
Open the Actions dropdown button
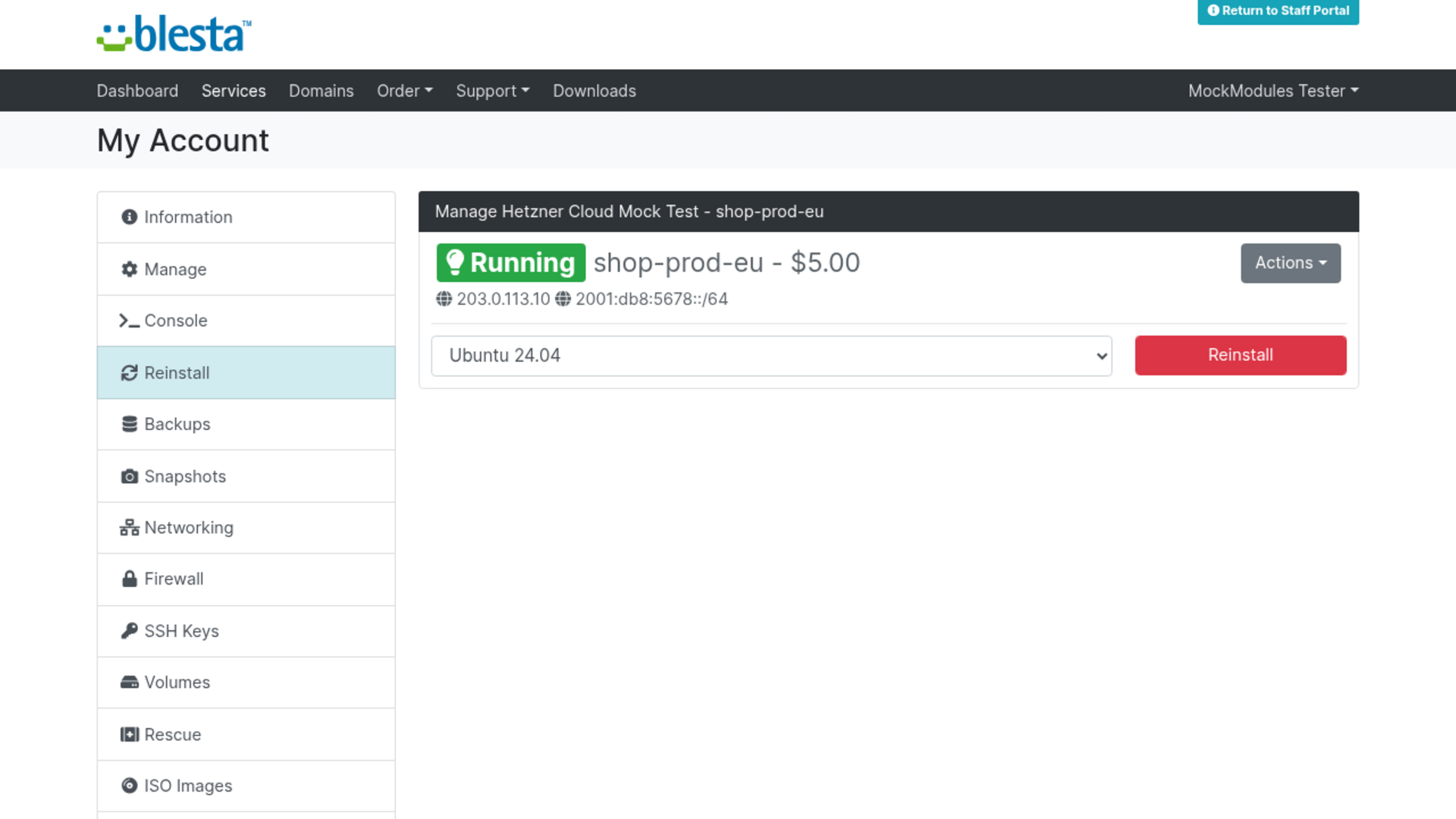(1291, 263)
